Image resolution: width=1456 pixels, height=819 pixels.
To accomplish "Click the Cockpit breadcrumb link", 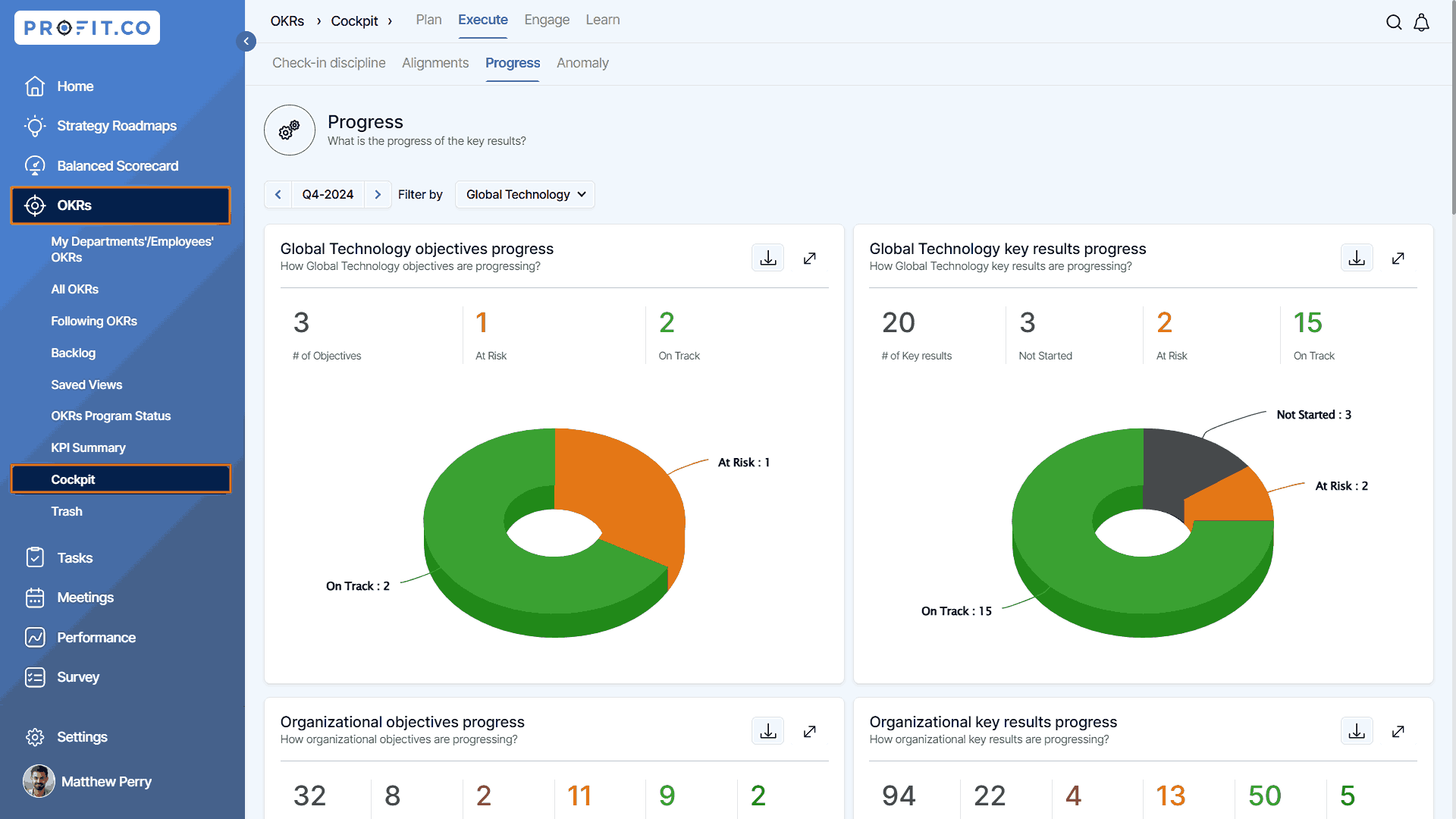I will 354,21.
